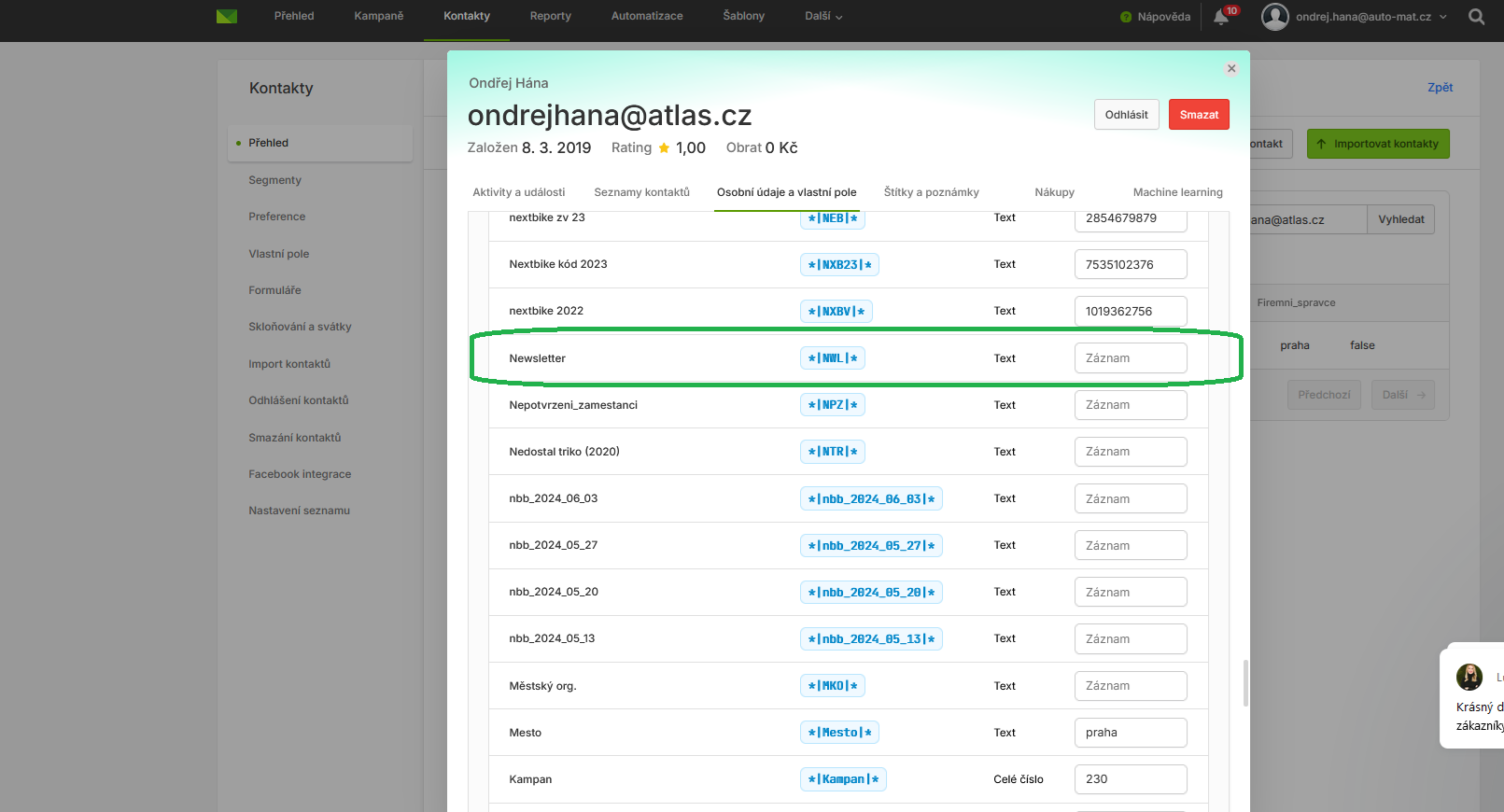
Task: Open the notifications bell icon
Action: (x=1221, y=17)
